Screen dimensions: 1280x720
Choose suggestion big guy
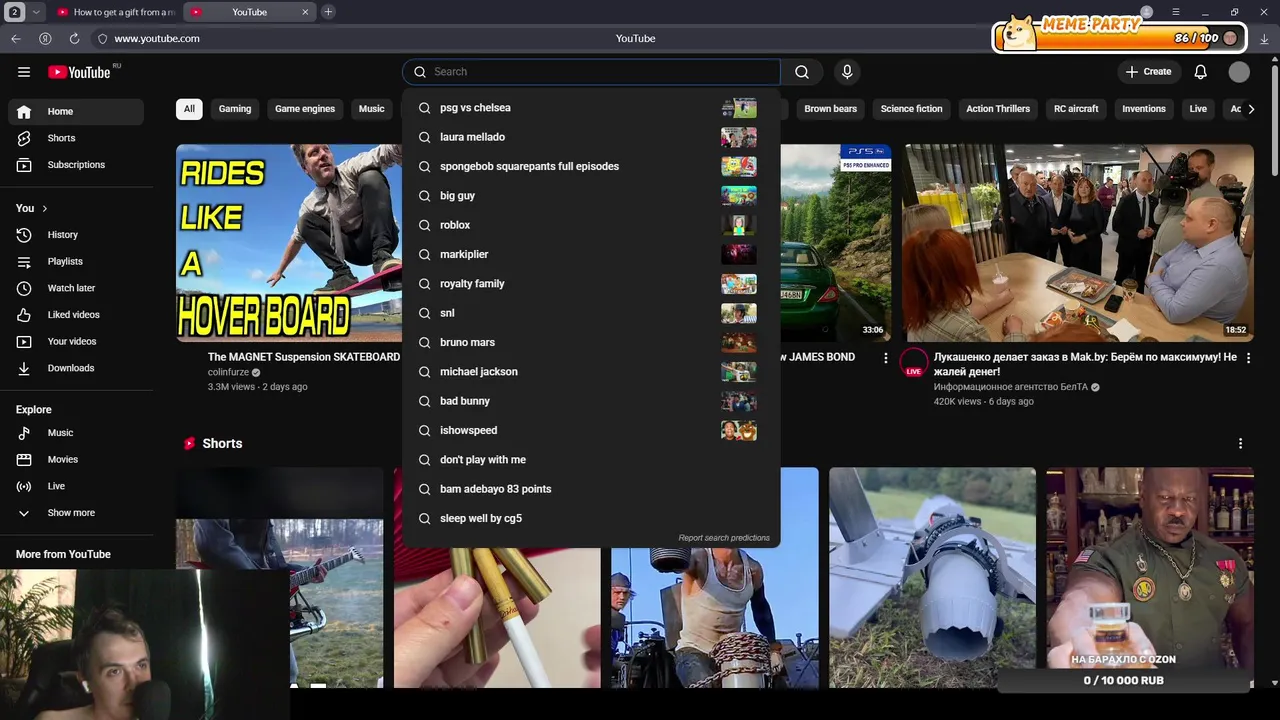click(x=590, y=196)
